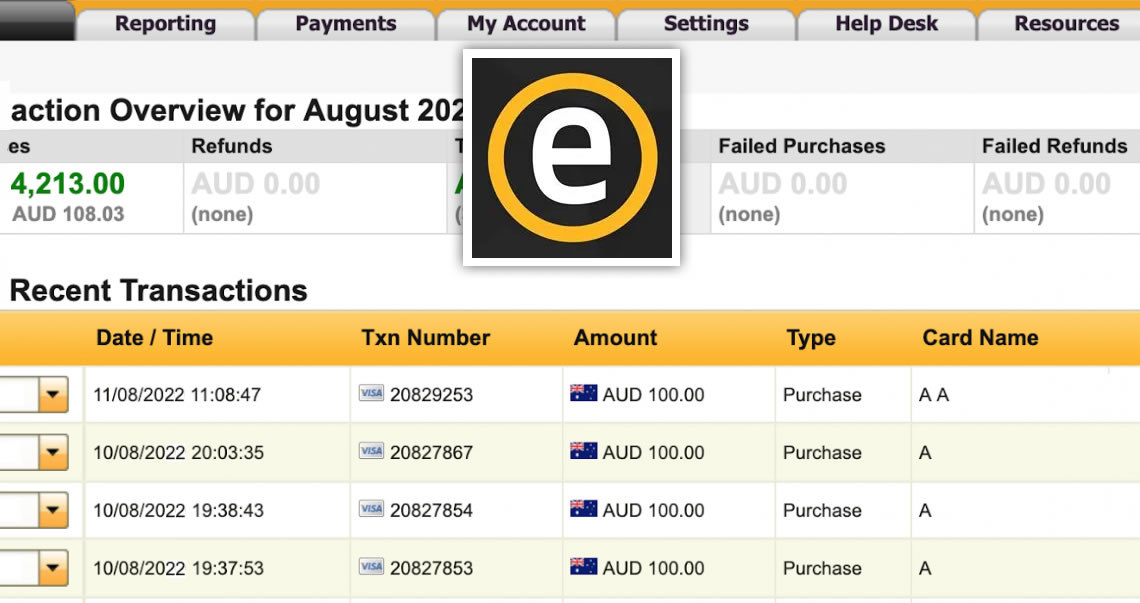Click transaction number 20827853
Viewport: 1140px width, 603px height.
pos(431,568)
